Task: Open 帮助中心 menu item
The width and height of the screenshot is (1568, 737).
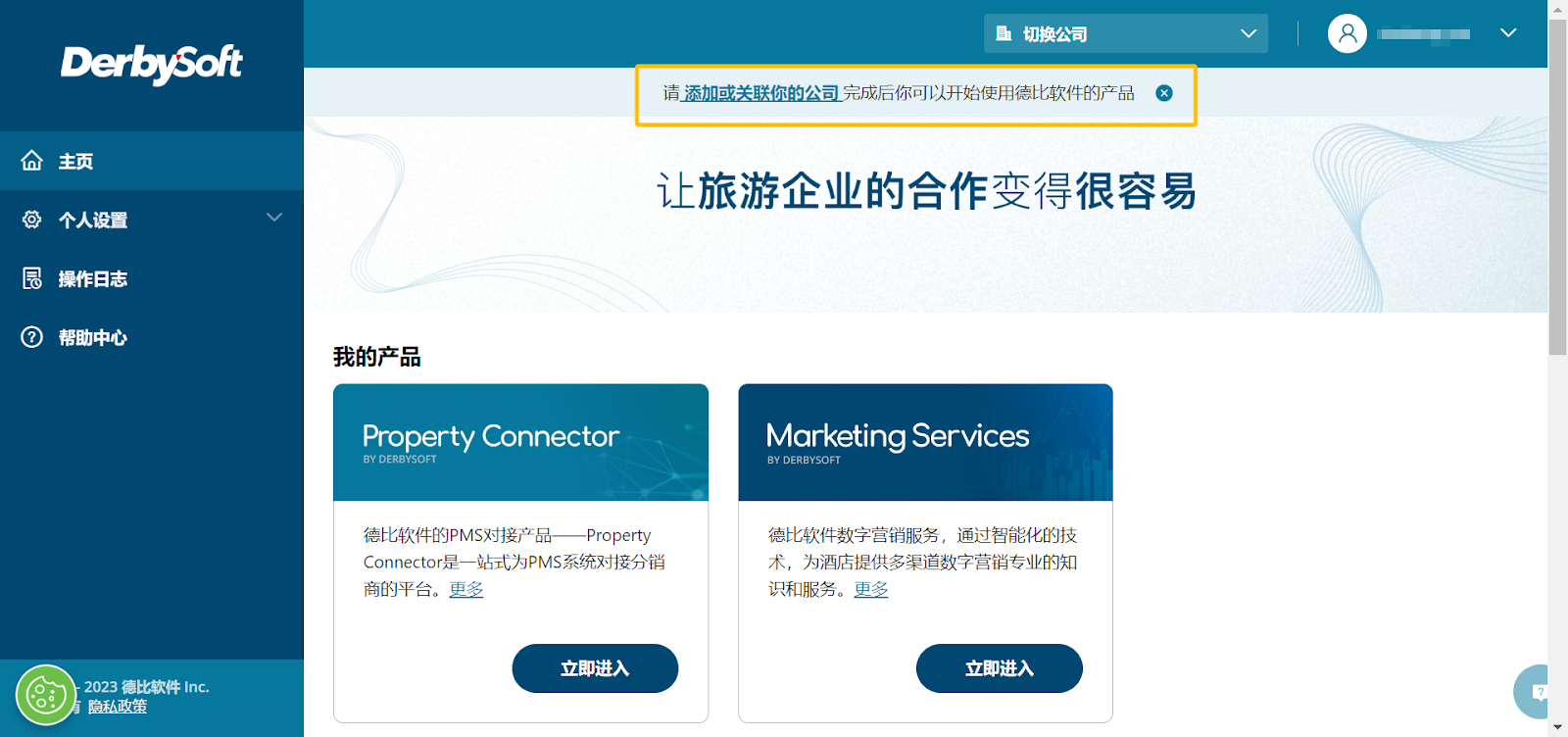Action: [x=152, y=337]
